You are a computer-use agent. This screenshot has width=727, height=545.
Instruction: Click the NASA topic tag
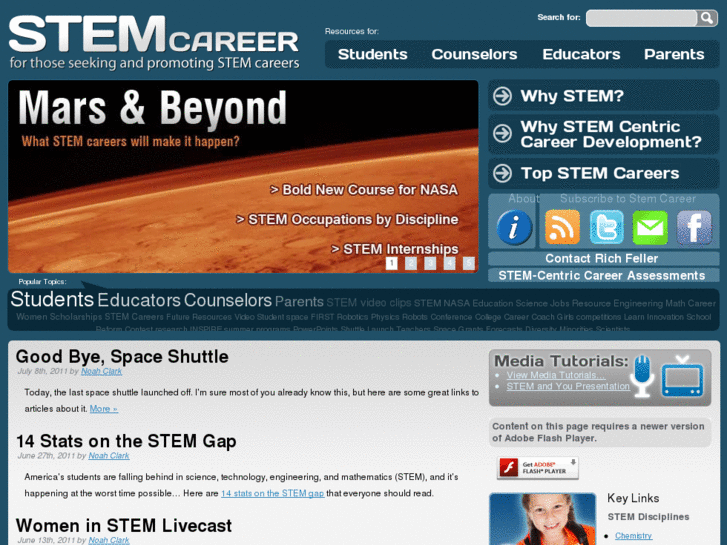pos(456,303)
